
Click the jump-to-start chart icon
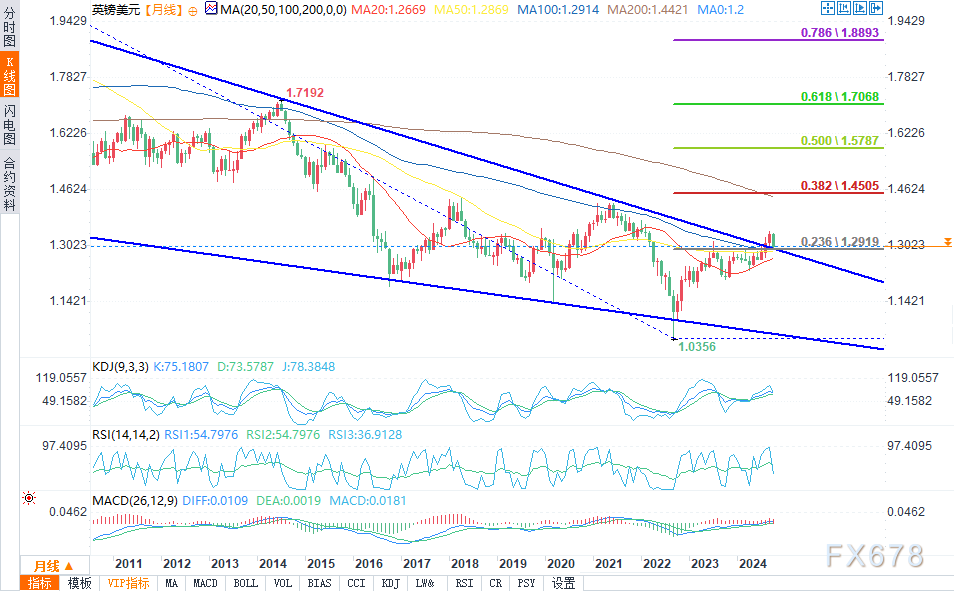pyautogui.click(x=844, y=8)
